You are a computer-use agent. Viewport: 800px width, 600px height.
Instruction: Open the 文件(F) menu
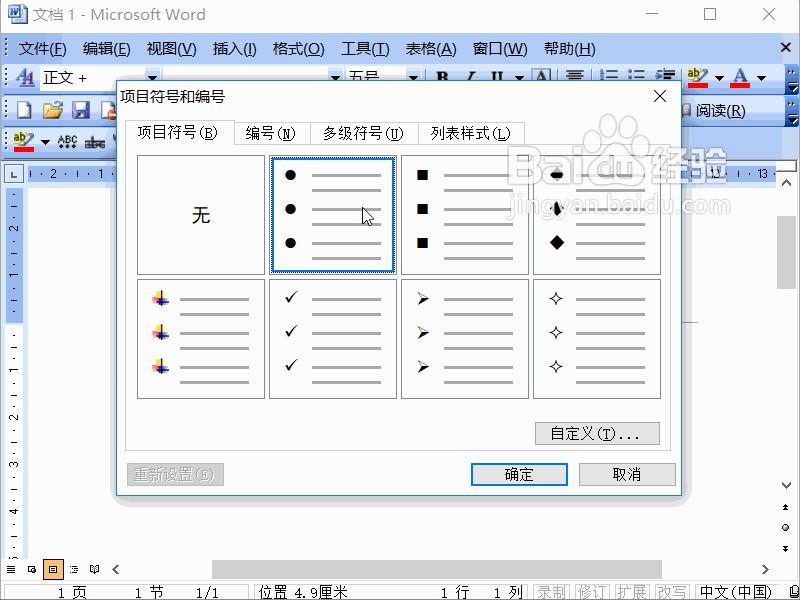(42, 49)
